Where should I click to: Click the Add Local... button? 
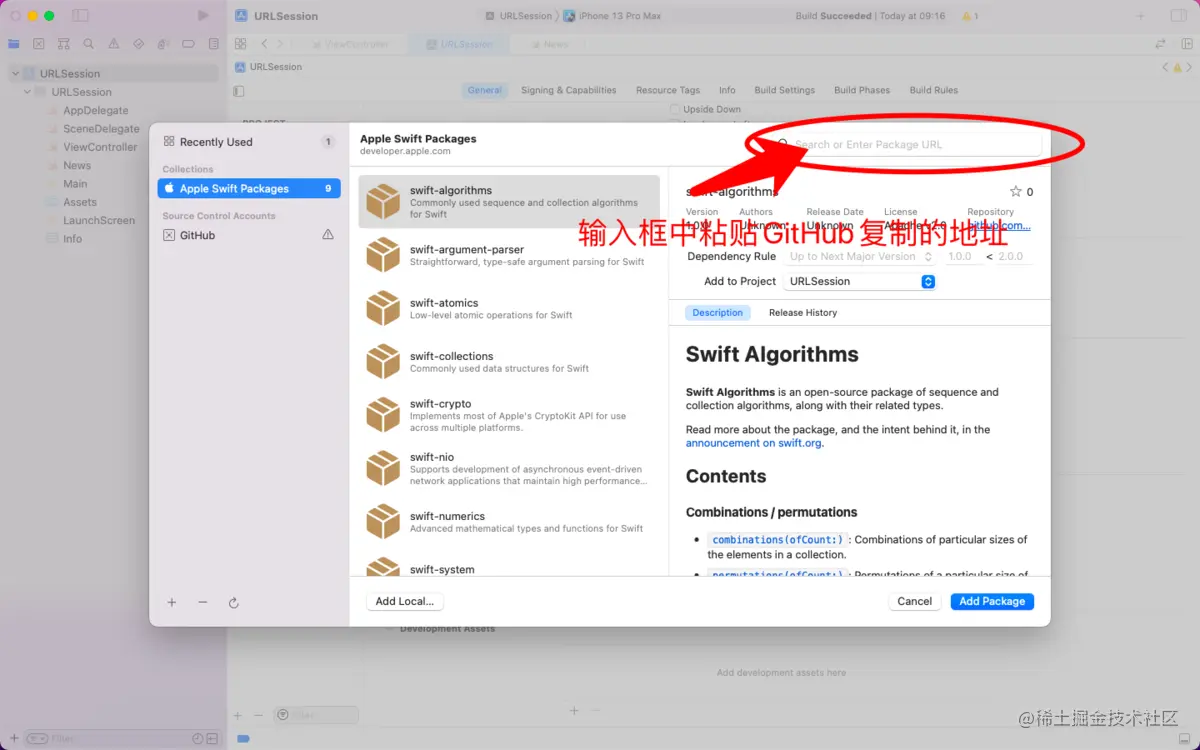click(405, 601)
